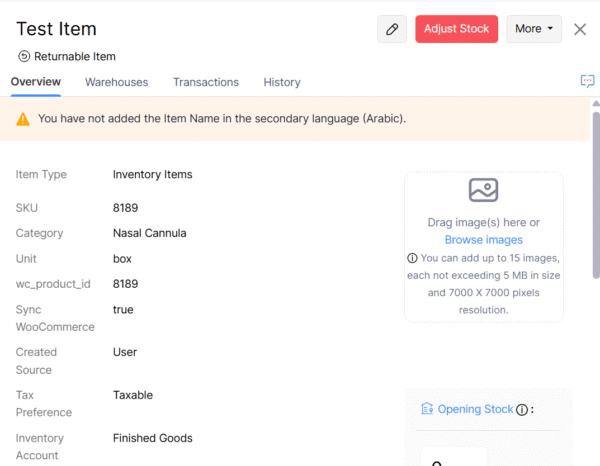Viewport: 600px width, 466px height.
Task: Close the Test Item details panel
Action: [x=580, y=29]
